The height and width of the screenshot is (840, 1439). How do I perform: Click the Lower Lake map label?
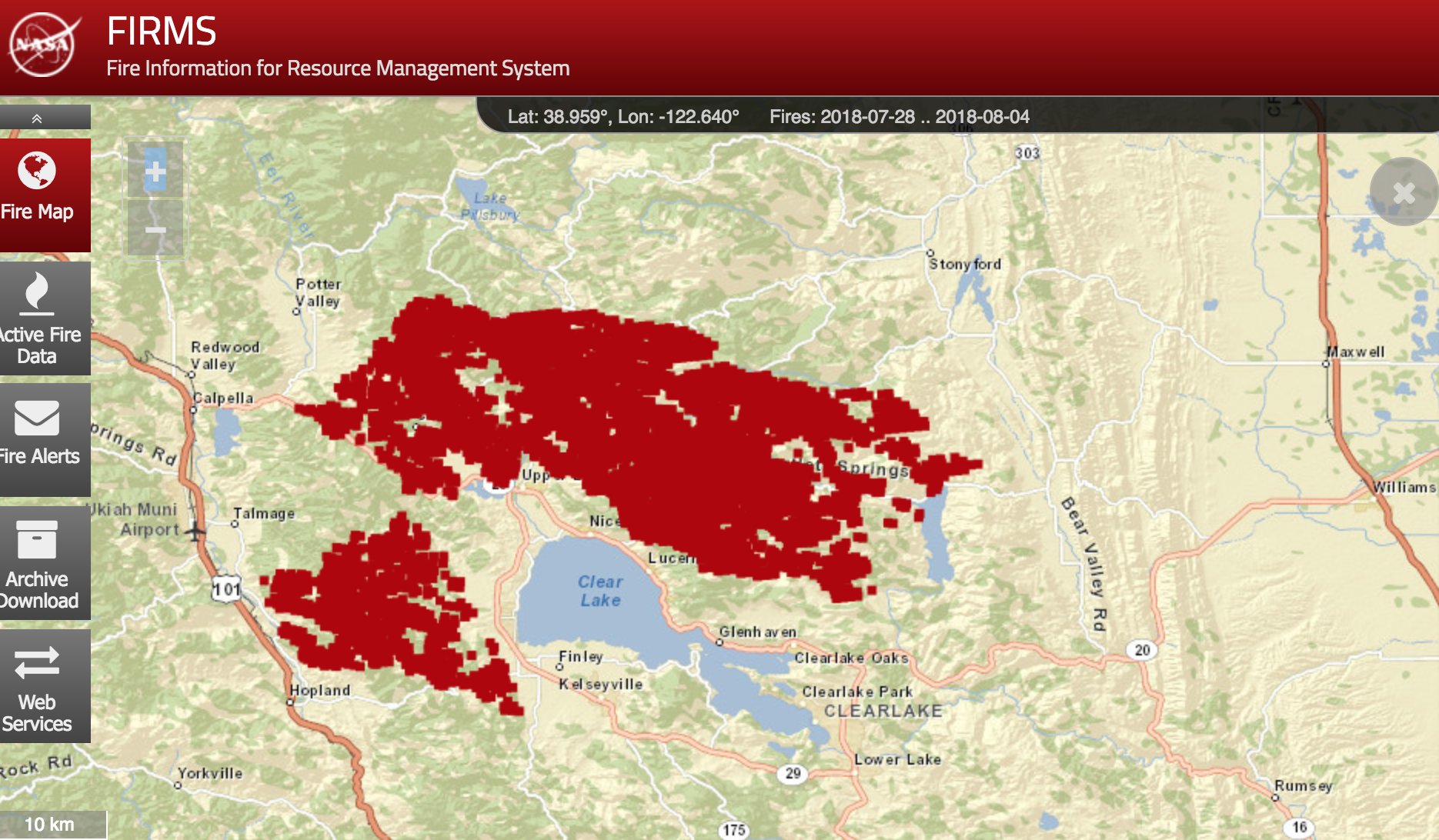[897, 759]
